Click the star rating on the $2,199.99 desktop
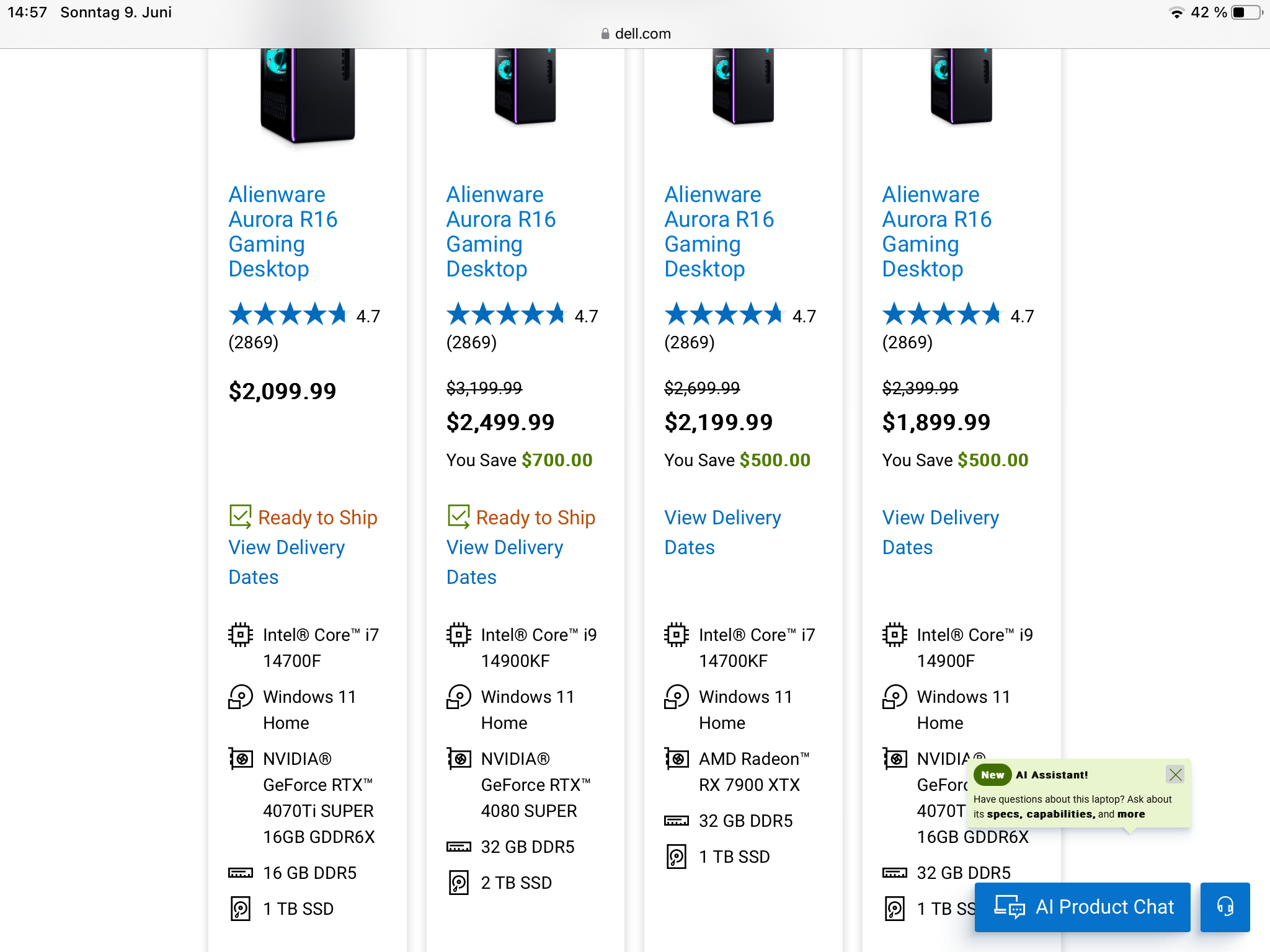 pyautogui.click(x=724, y=315)
